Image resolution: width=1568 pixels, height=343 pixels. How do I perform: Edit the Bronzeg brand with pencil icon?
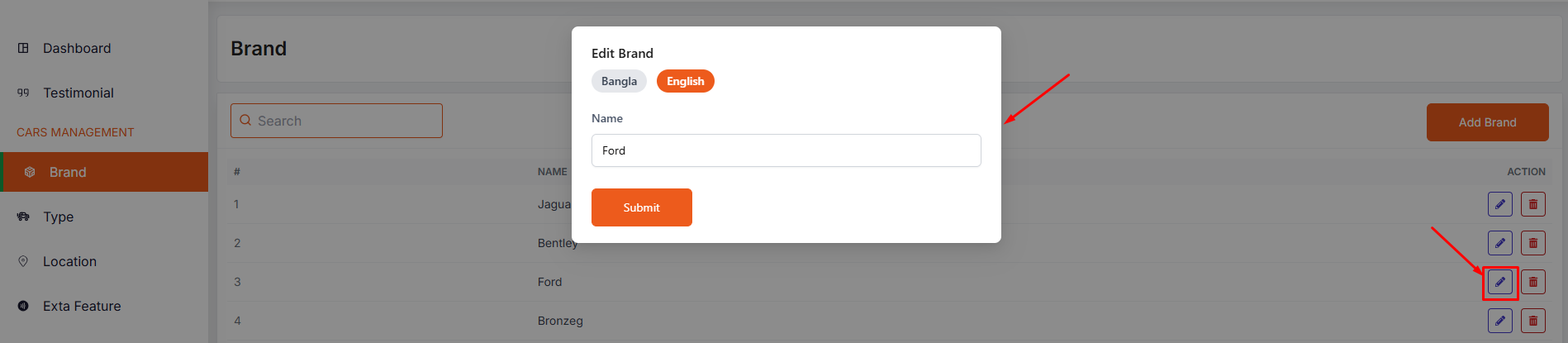pos(1499,321)
